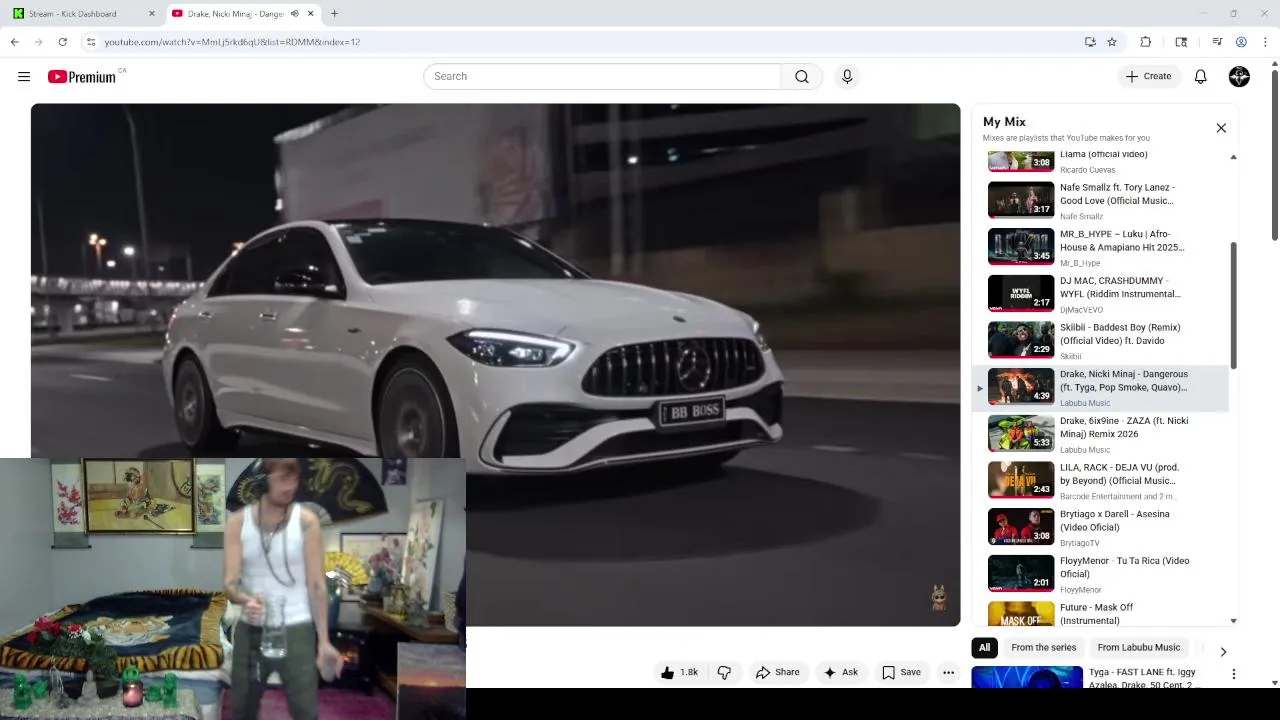The height and width of the screenshot is (720, 1280).
Task: Play the Llama official video item
Action: (1100, 161)
